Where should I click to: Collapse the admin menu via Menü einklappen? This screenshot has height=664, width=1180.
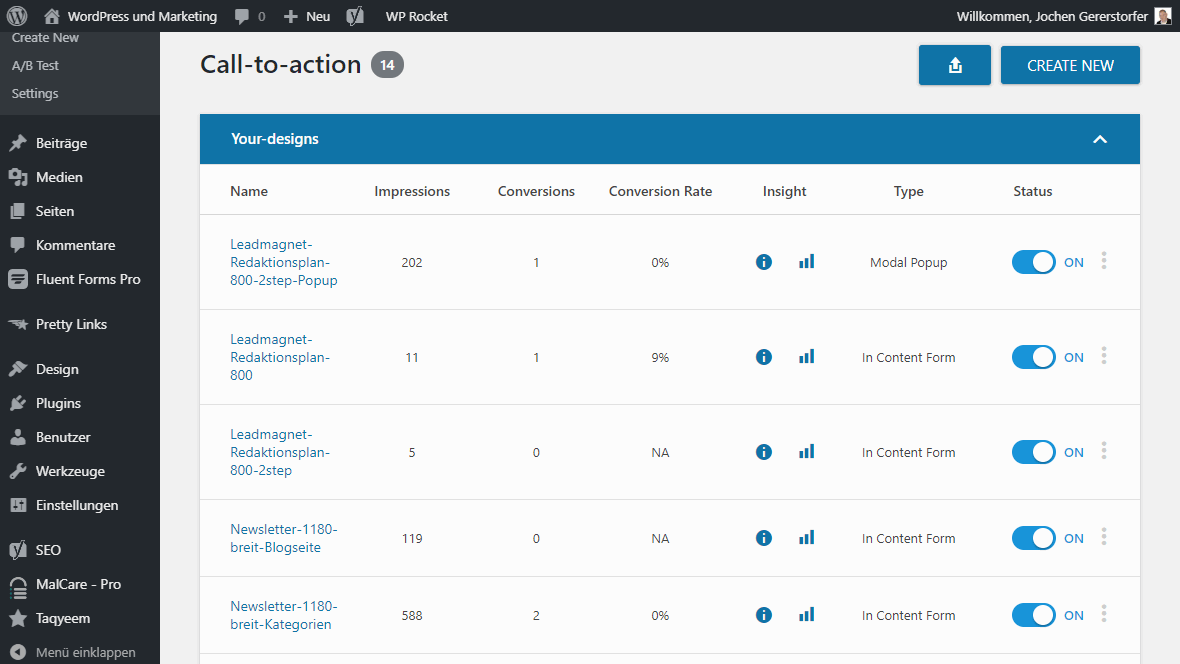click(x=78, y=652)
